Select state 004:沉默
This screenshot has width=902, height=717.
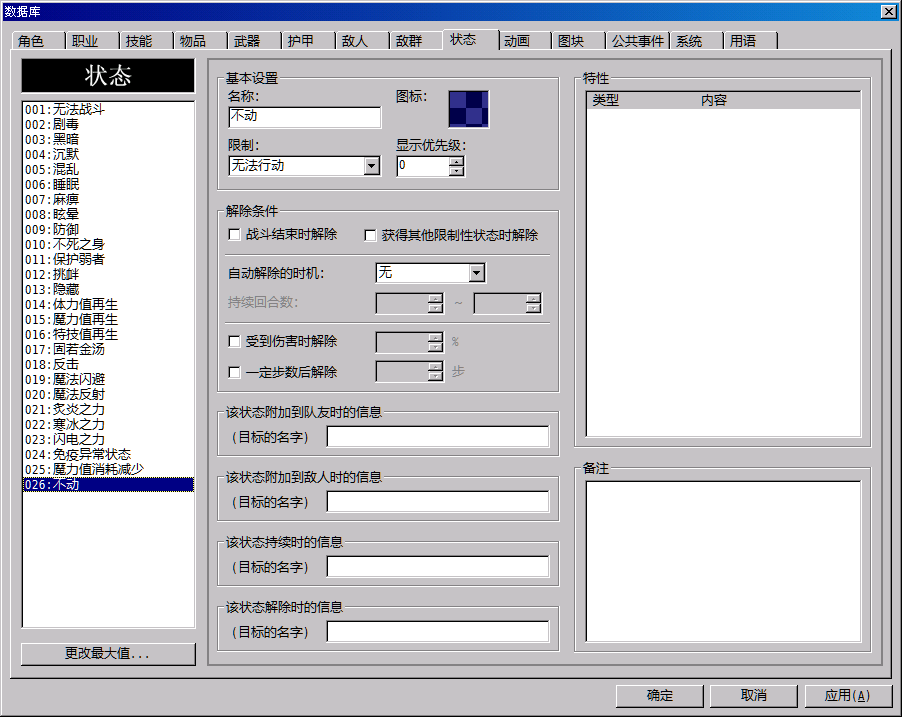click(108, 154)
